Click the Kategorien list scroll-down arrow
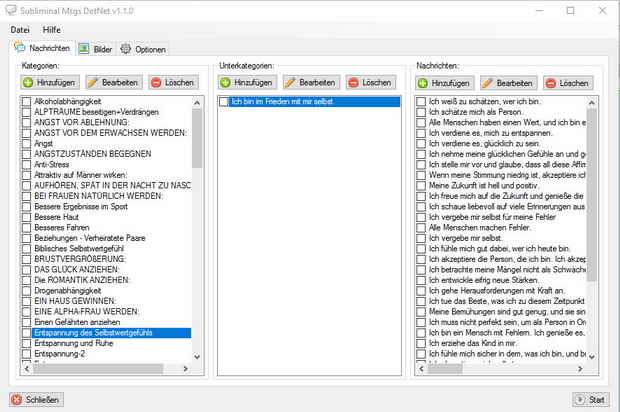 (197, 357)
